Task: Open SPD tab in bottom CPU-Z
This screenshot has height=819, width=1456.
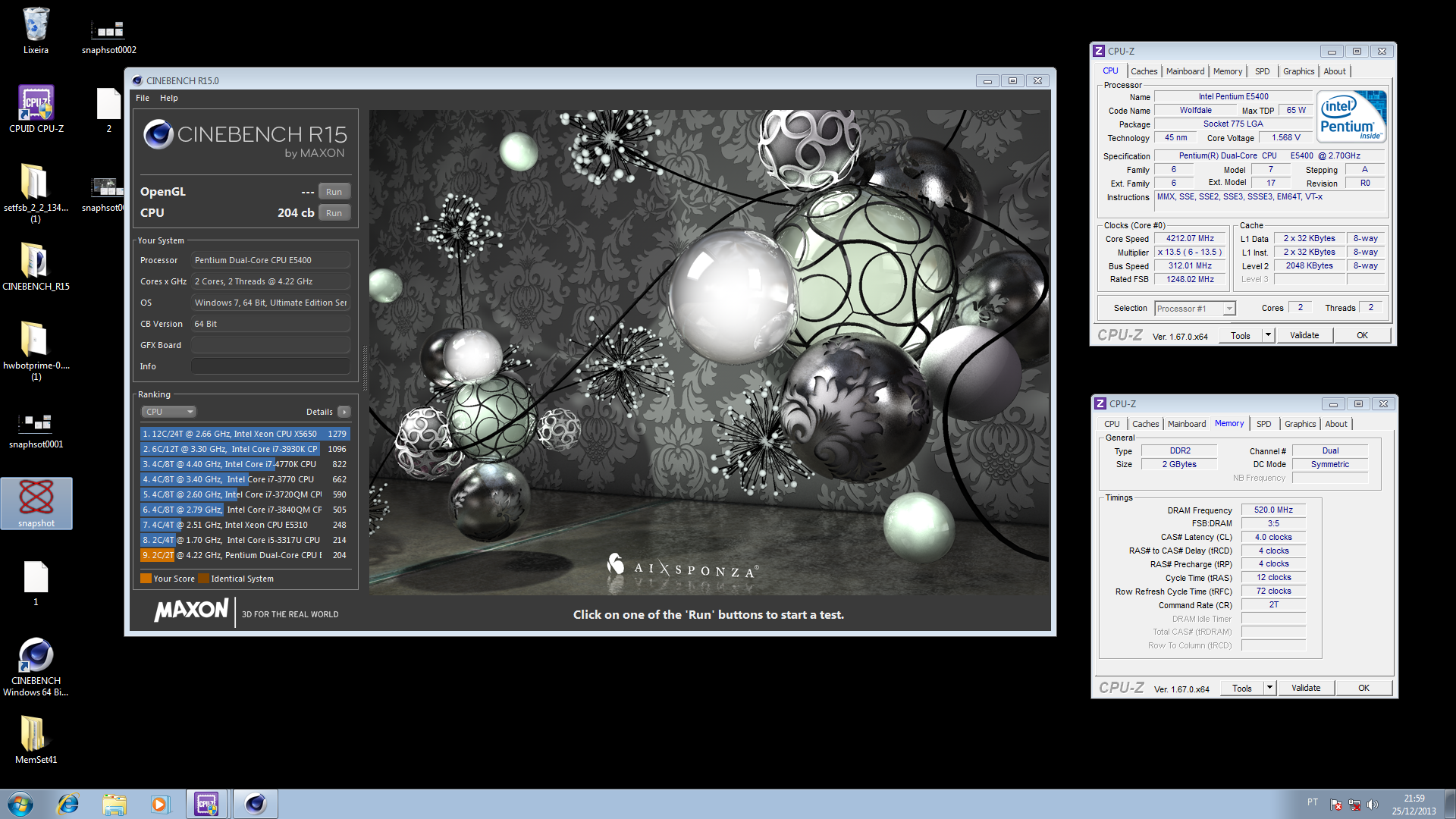Action: point(1263,424)
